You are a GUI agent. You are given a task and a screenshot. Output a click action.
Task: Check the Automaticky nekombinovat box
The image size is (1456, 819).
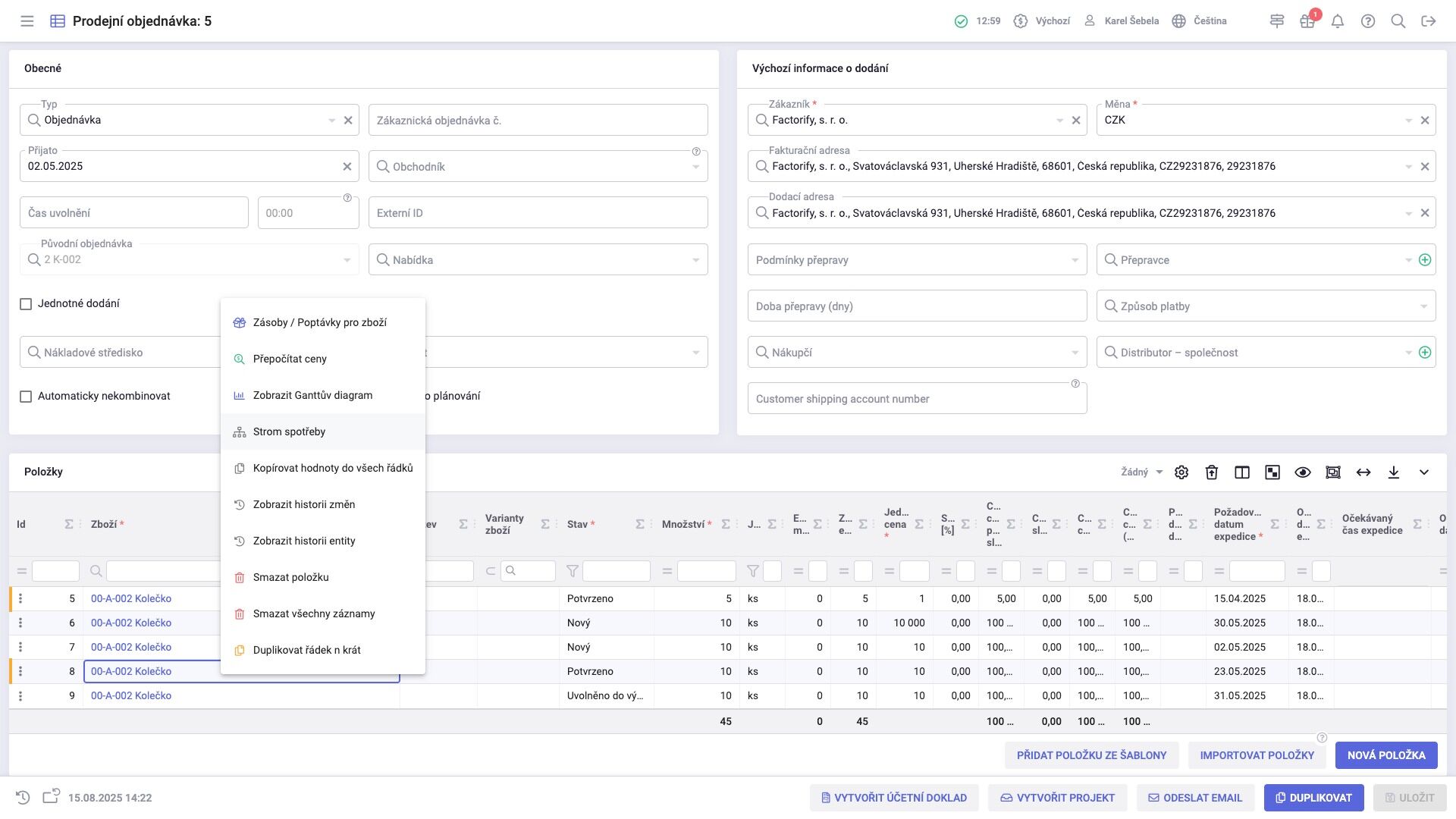pos(26,397)
